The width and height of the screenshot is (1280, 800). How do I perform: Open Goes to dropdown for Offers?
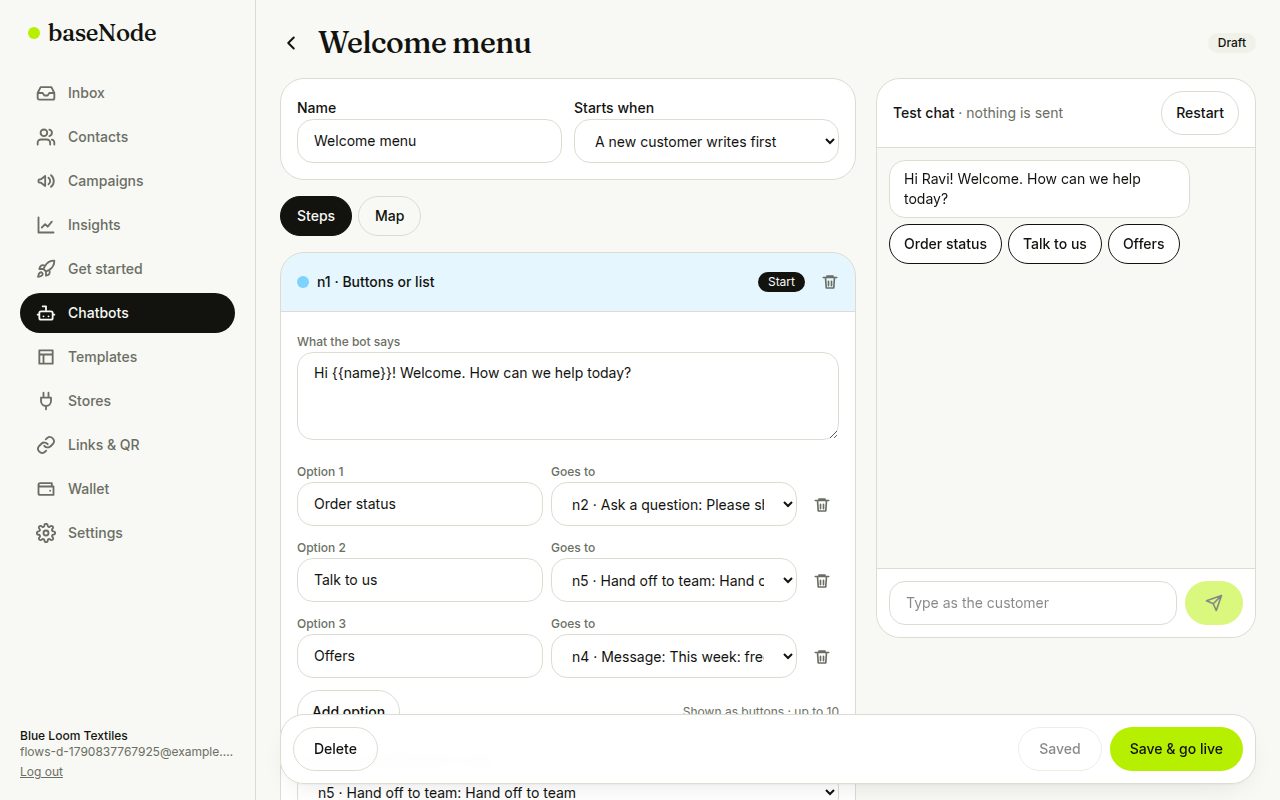674,657
